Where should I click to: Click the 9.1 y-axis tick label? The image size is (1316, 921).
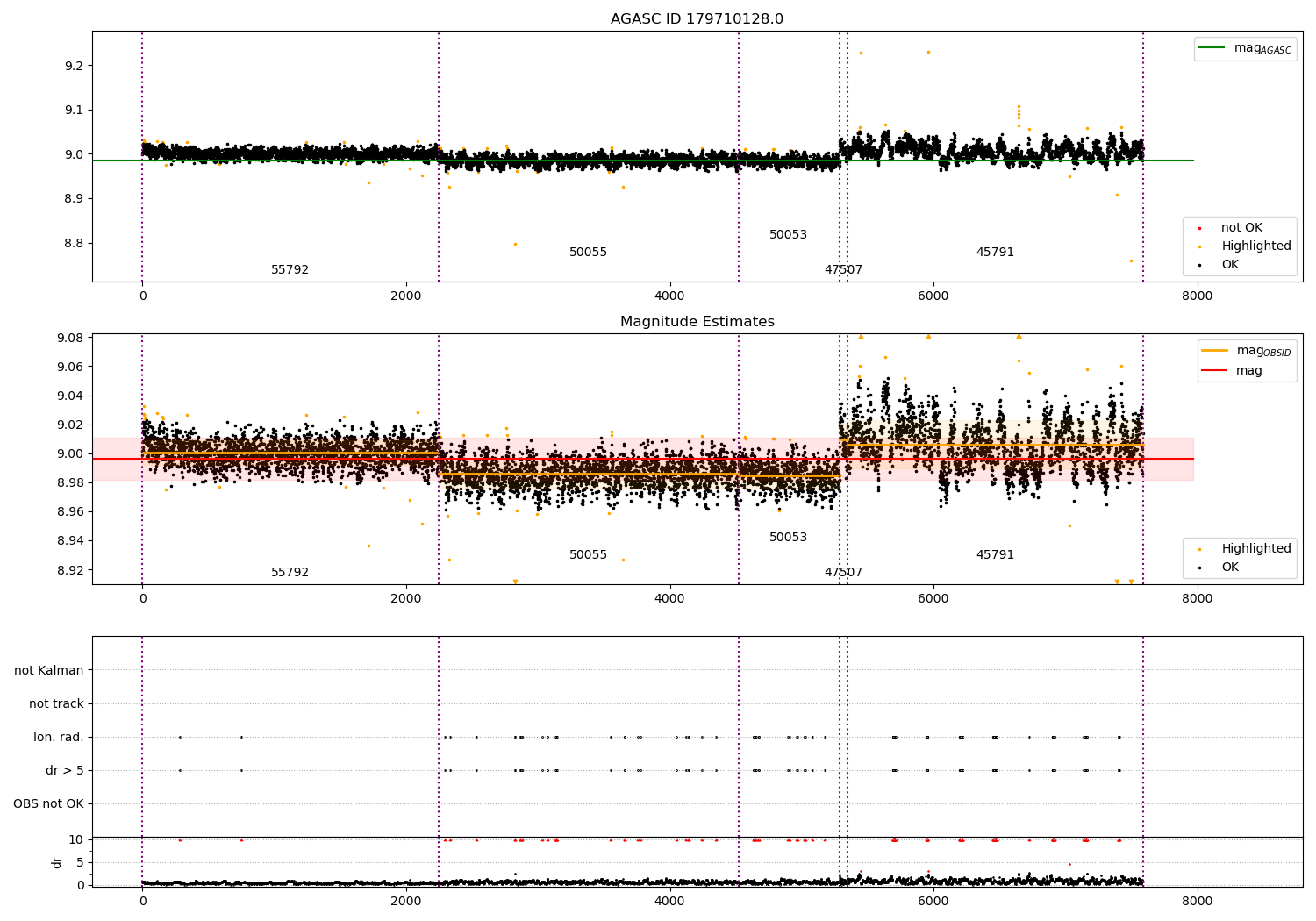click(x=74, y=111)
